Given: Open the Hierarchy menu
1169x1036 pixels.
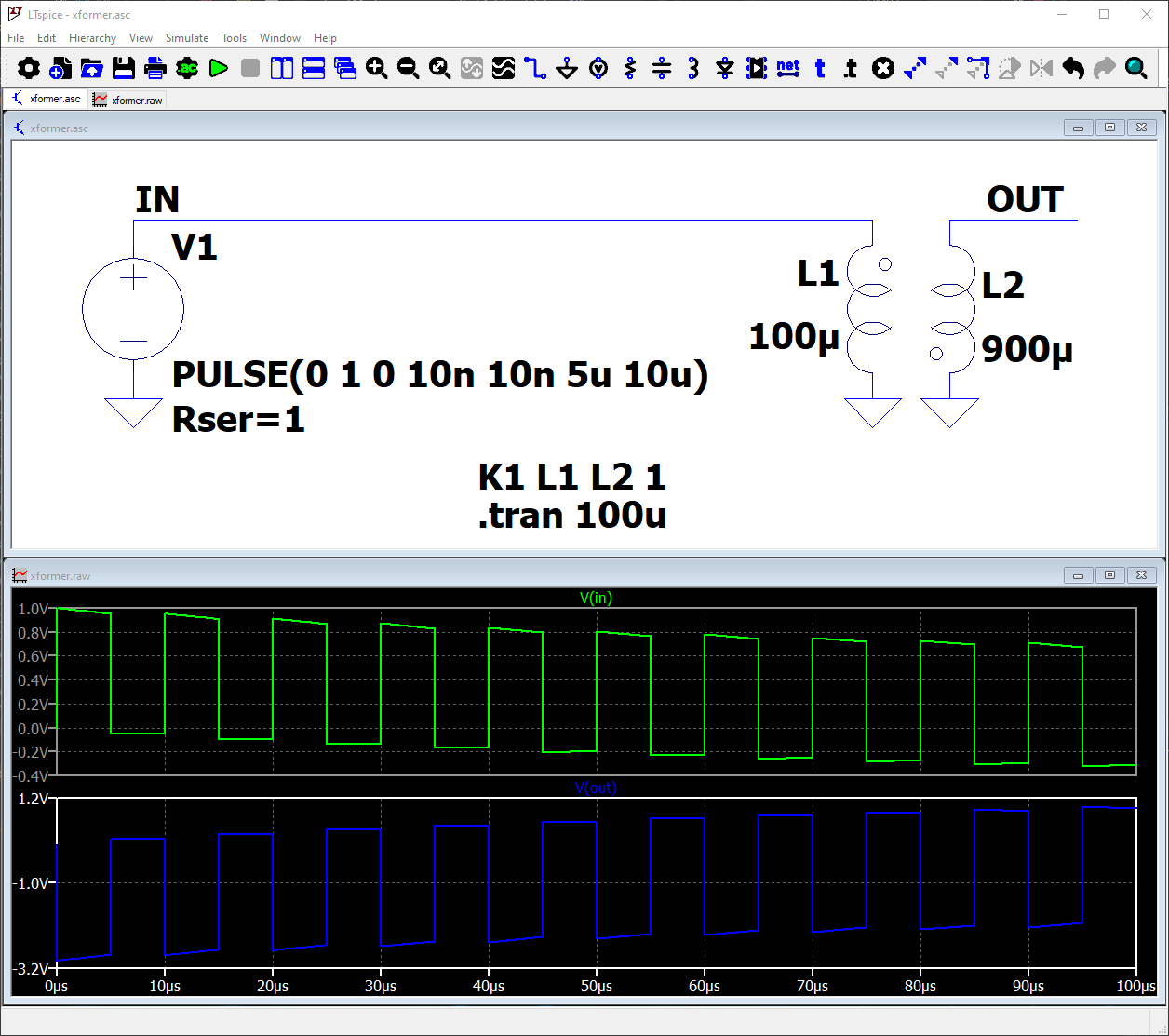Looking at the screenshot, I should [92, 38].
